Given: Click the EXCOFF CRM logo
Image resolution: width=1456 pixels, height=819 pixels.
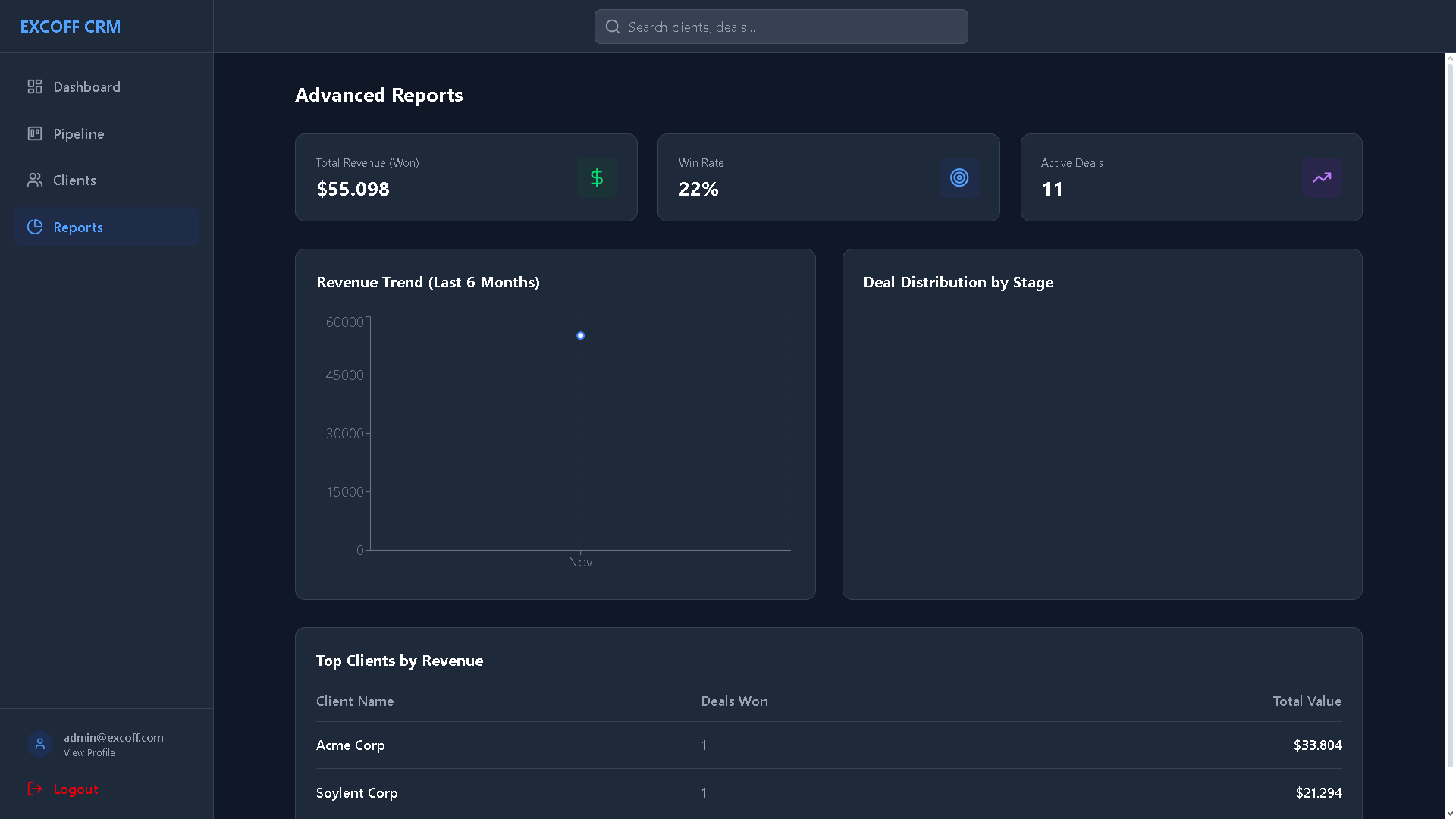Looking at the screenshot, I should (x=71, y=27).
